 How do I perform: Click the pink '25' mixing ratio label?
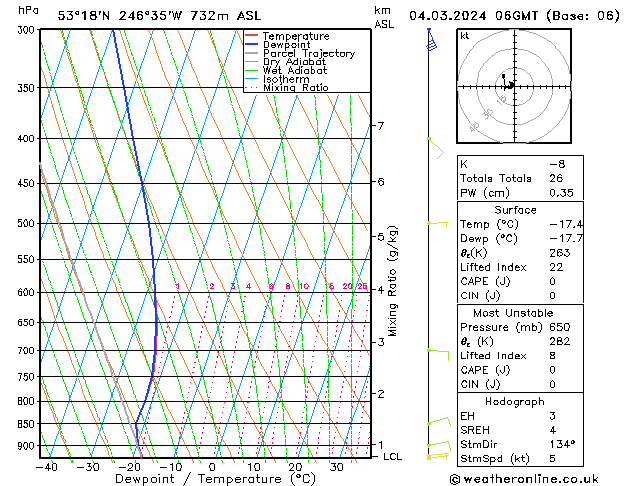pos(362,286)
